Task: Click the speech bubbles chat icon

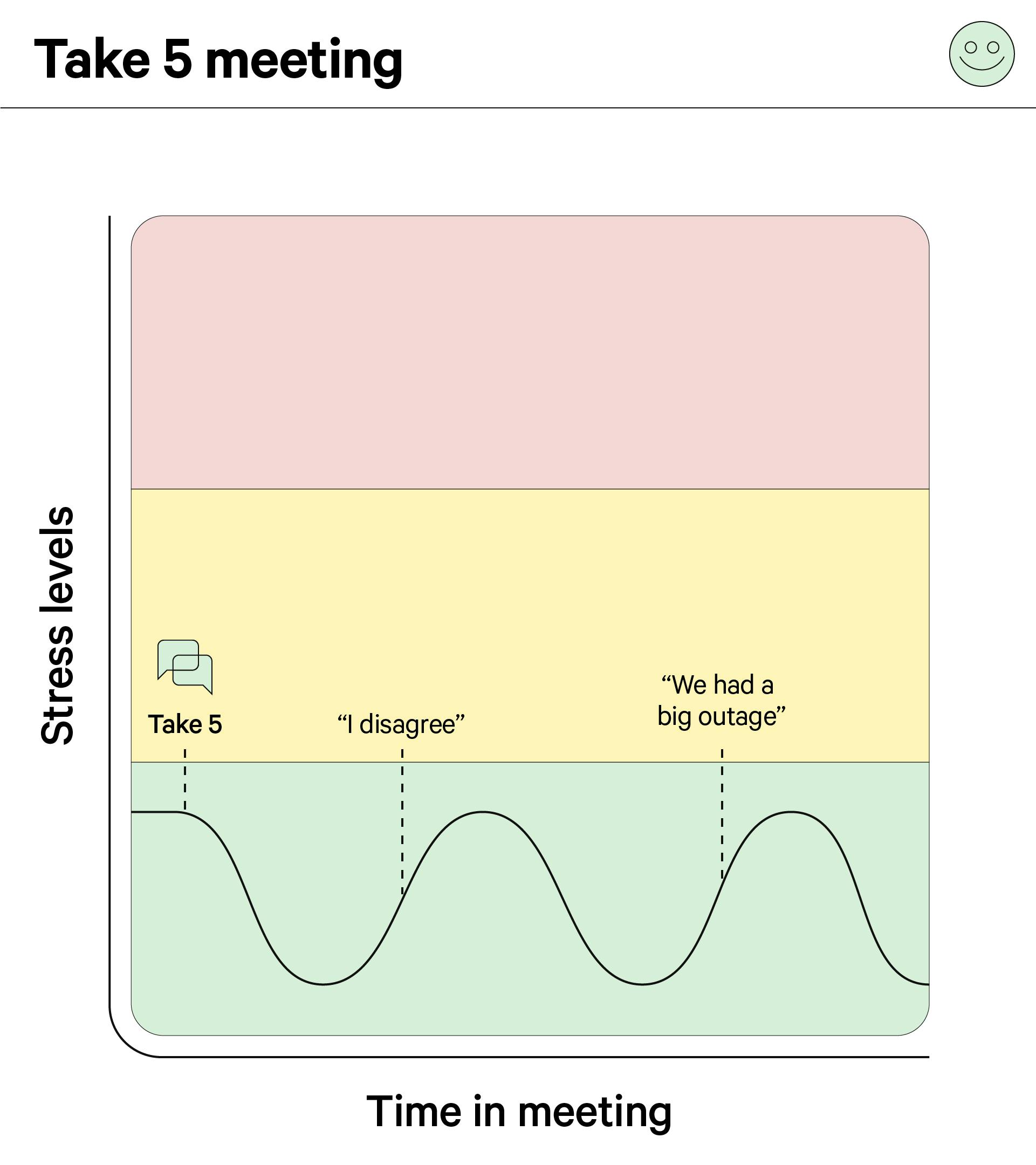Action: pyautogui.click(x=184, y=667)
